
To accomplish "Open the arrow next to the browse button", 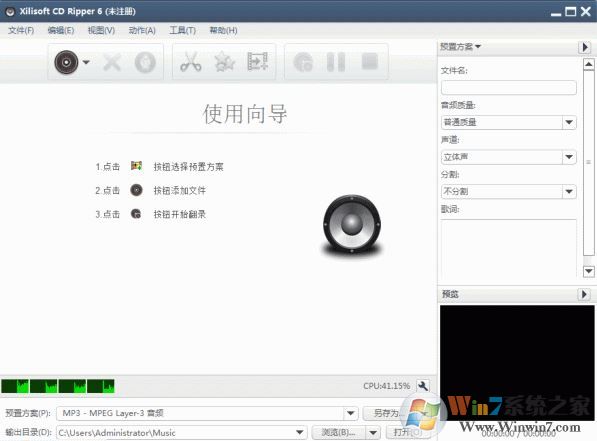I will [x=373, y=433].
